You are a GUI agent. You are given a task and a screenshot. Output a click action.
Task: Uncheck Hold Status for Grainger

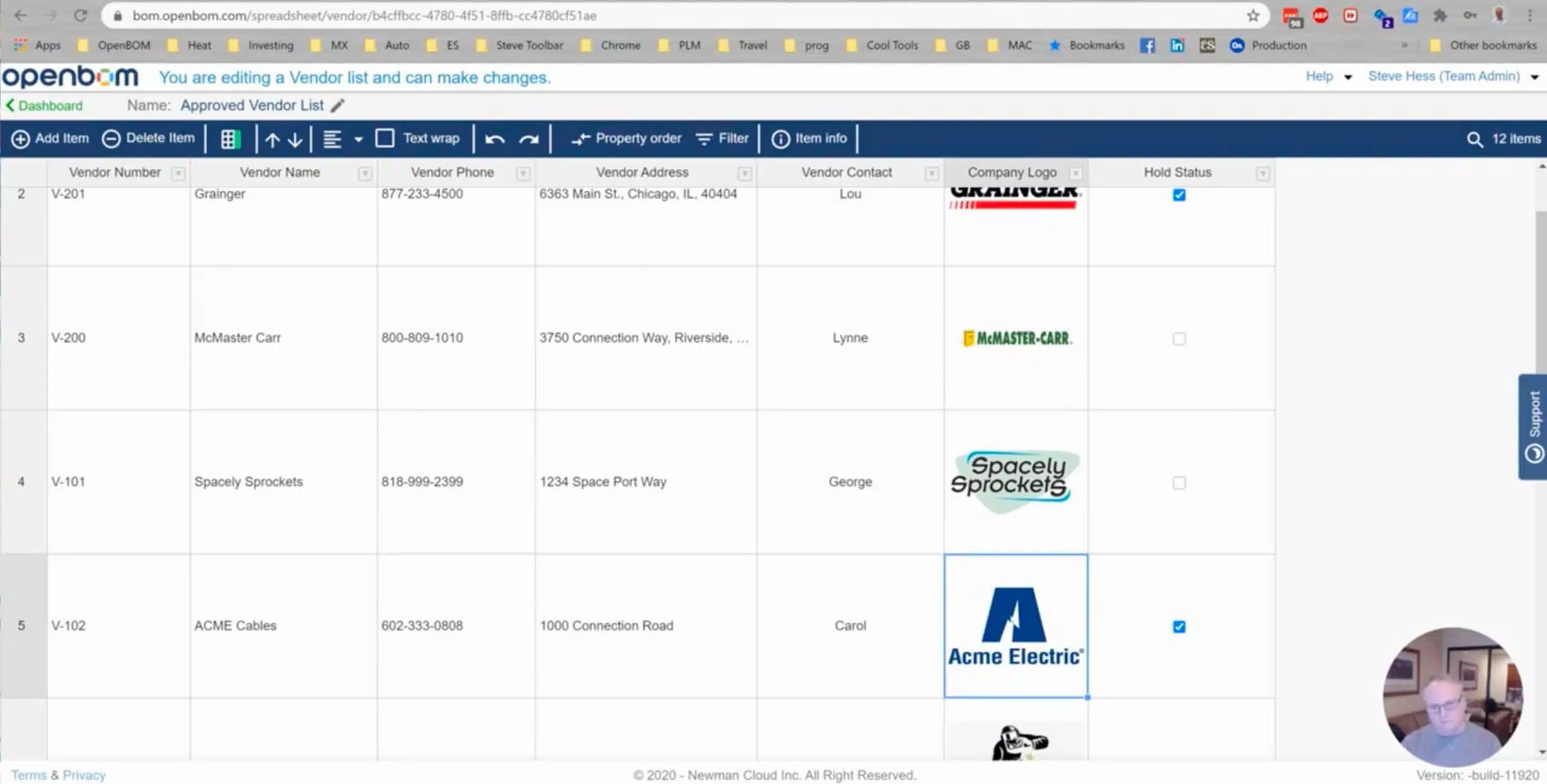(1179, 195)
